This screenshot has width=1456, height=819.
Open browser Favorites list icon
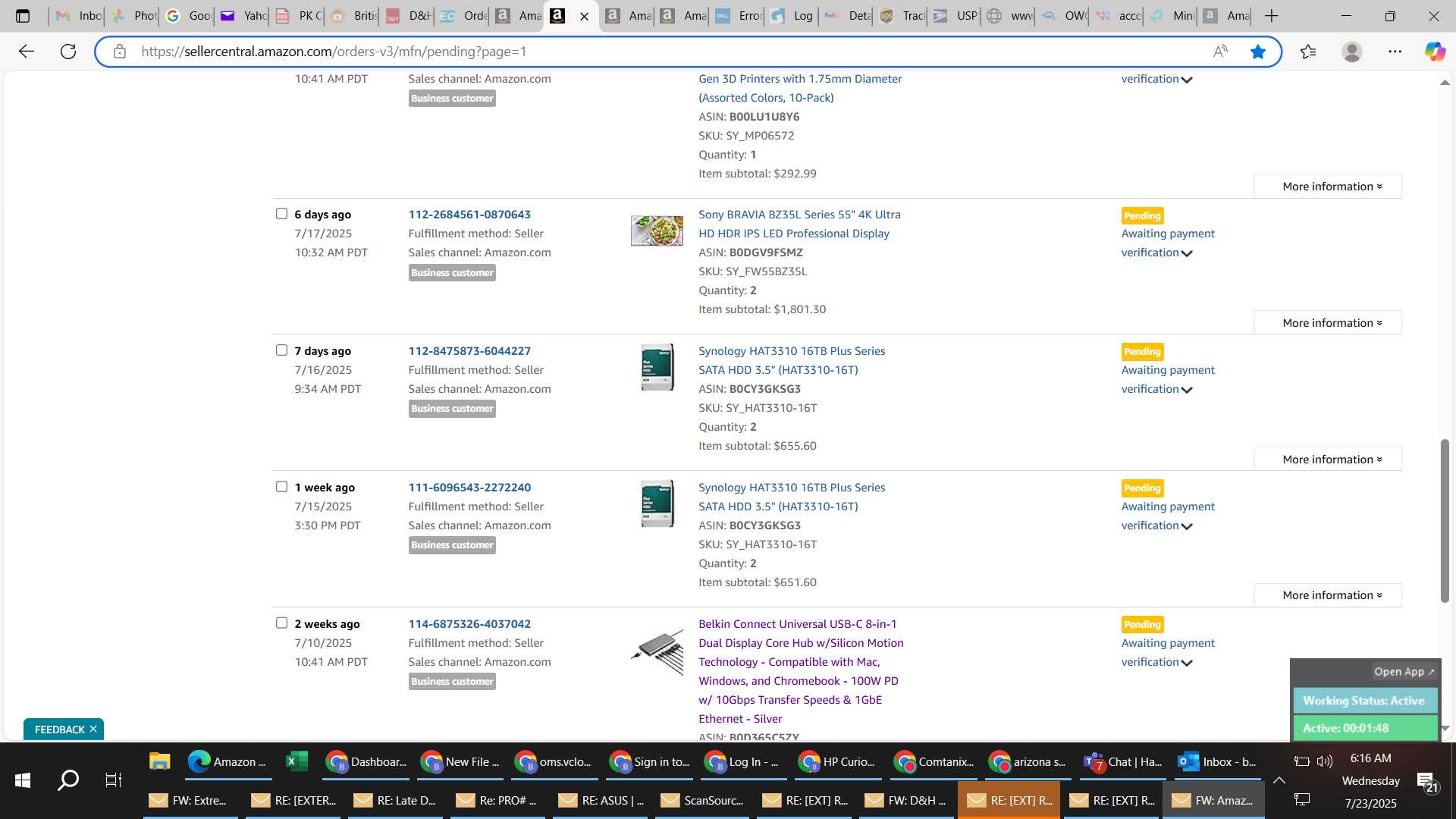(1308, 52)
